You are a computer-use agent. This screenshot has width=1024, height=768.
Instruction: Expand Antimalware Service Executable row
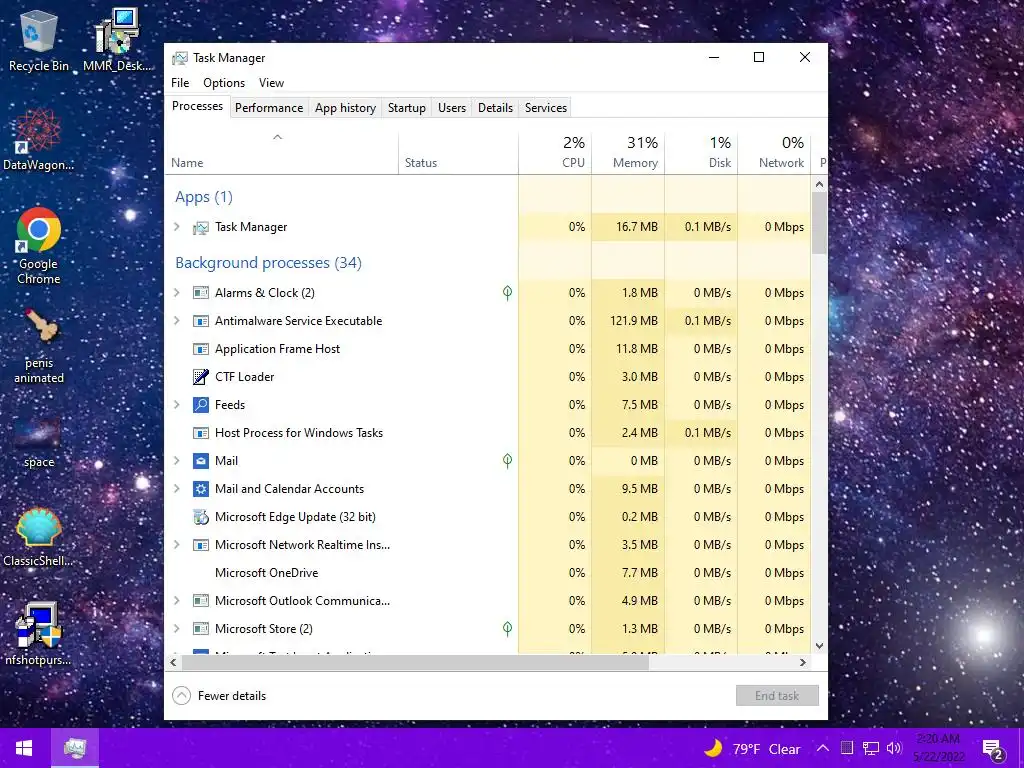coord(176,321)
